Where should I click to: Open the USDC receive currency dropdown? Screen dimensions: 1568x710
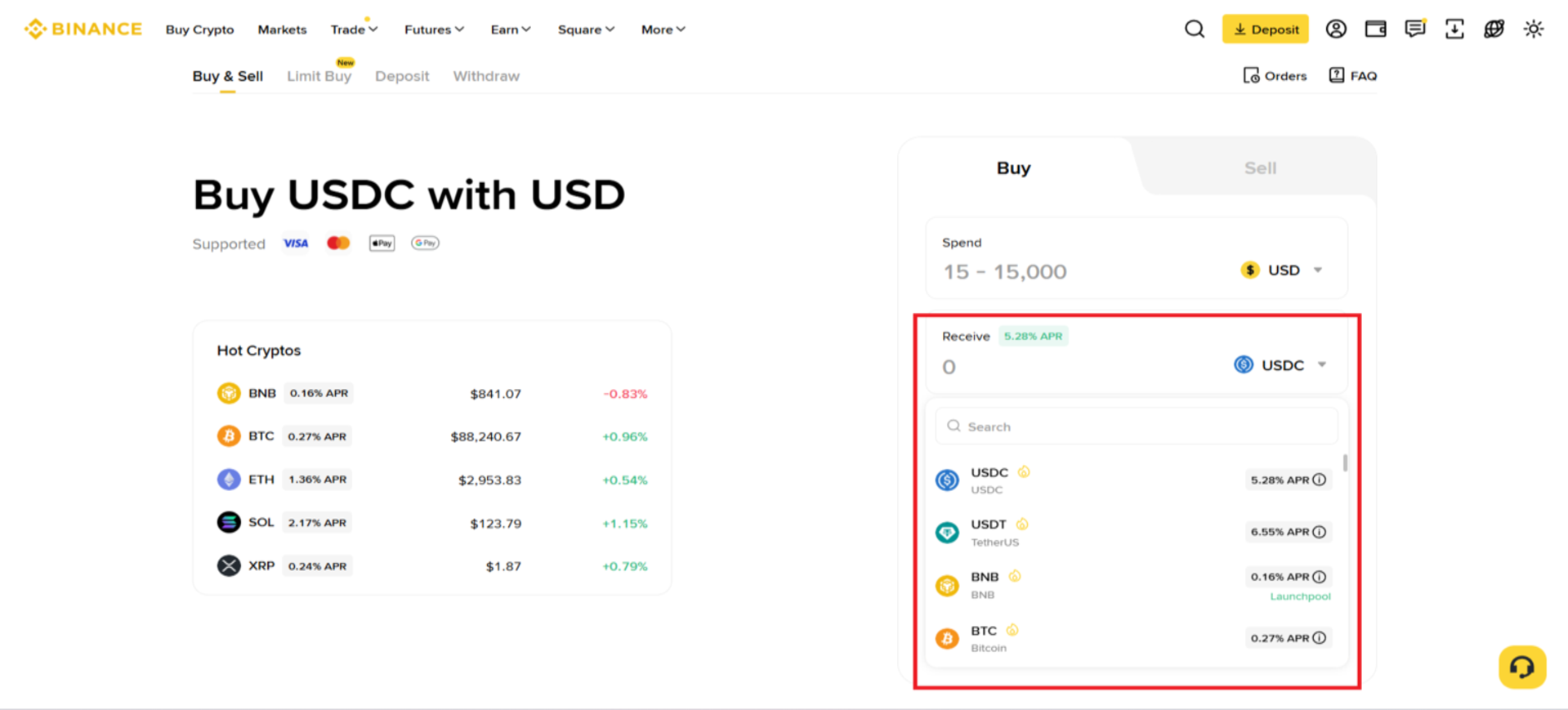(x=1280, y=365)
